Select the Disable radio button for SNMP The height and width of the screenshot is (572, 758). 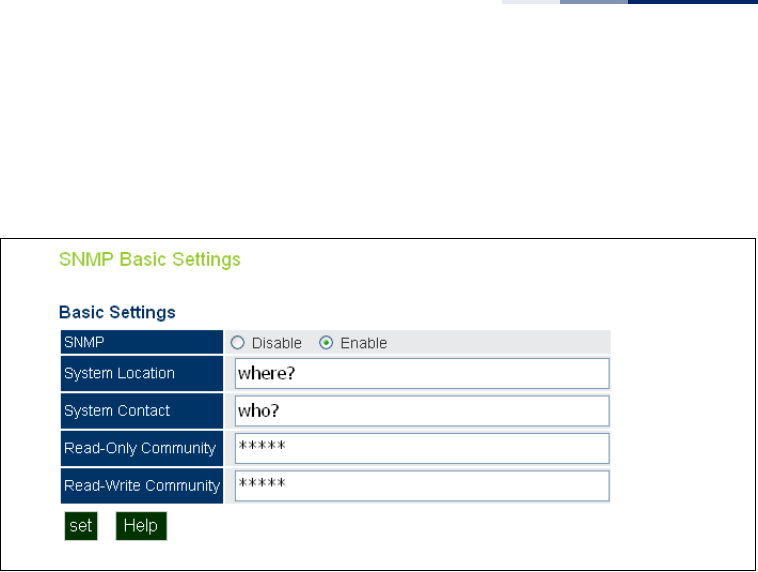(237, 343)
